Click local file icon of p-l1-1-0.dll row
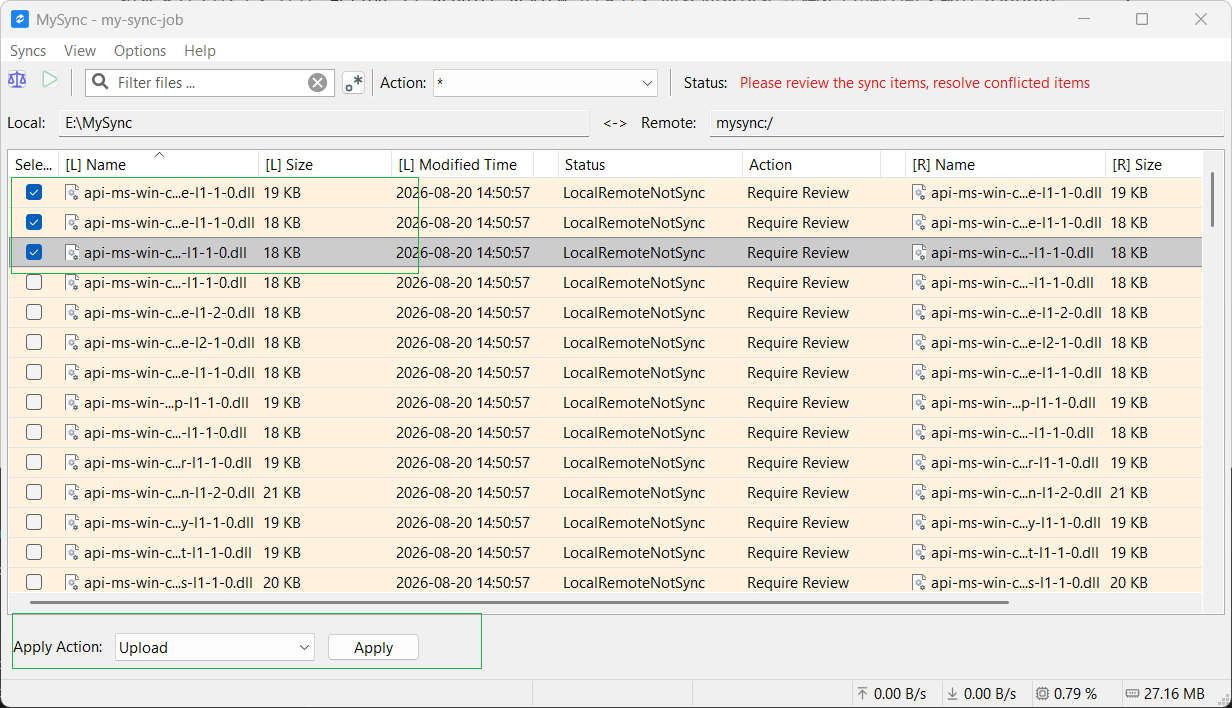 point(72,403)
